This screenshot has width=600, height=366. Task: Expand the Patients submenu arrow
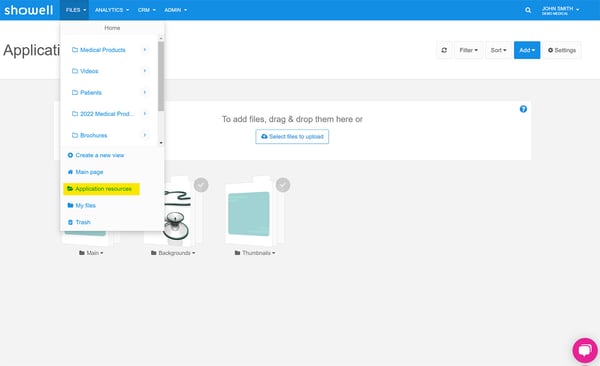tap(145, 92)
